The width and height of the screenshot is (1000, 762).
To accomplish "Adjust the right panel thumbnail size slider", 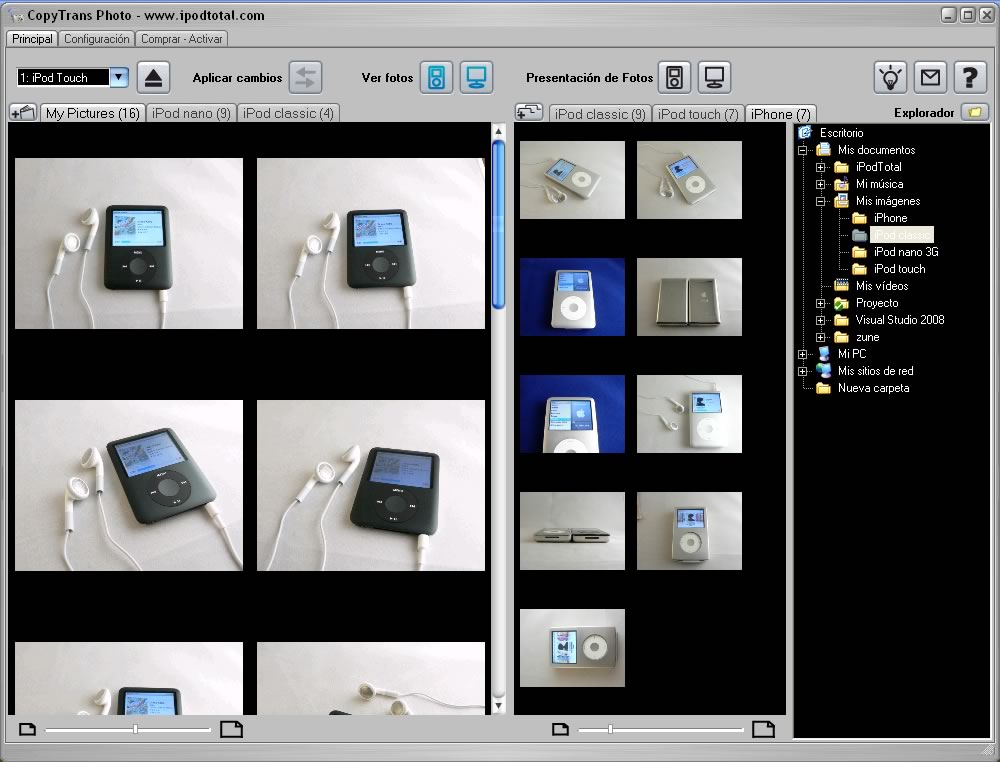I will click(610, 729).
